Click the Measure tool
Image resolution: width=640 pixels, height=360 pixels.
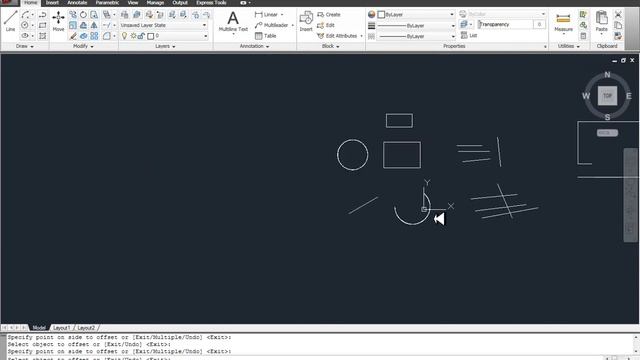click(x=563, y=21)
